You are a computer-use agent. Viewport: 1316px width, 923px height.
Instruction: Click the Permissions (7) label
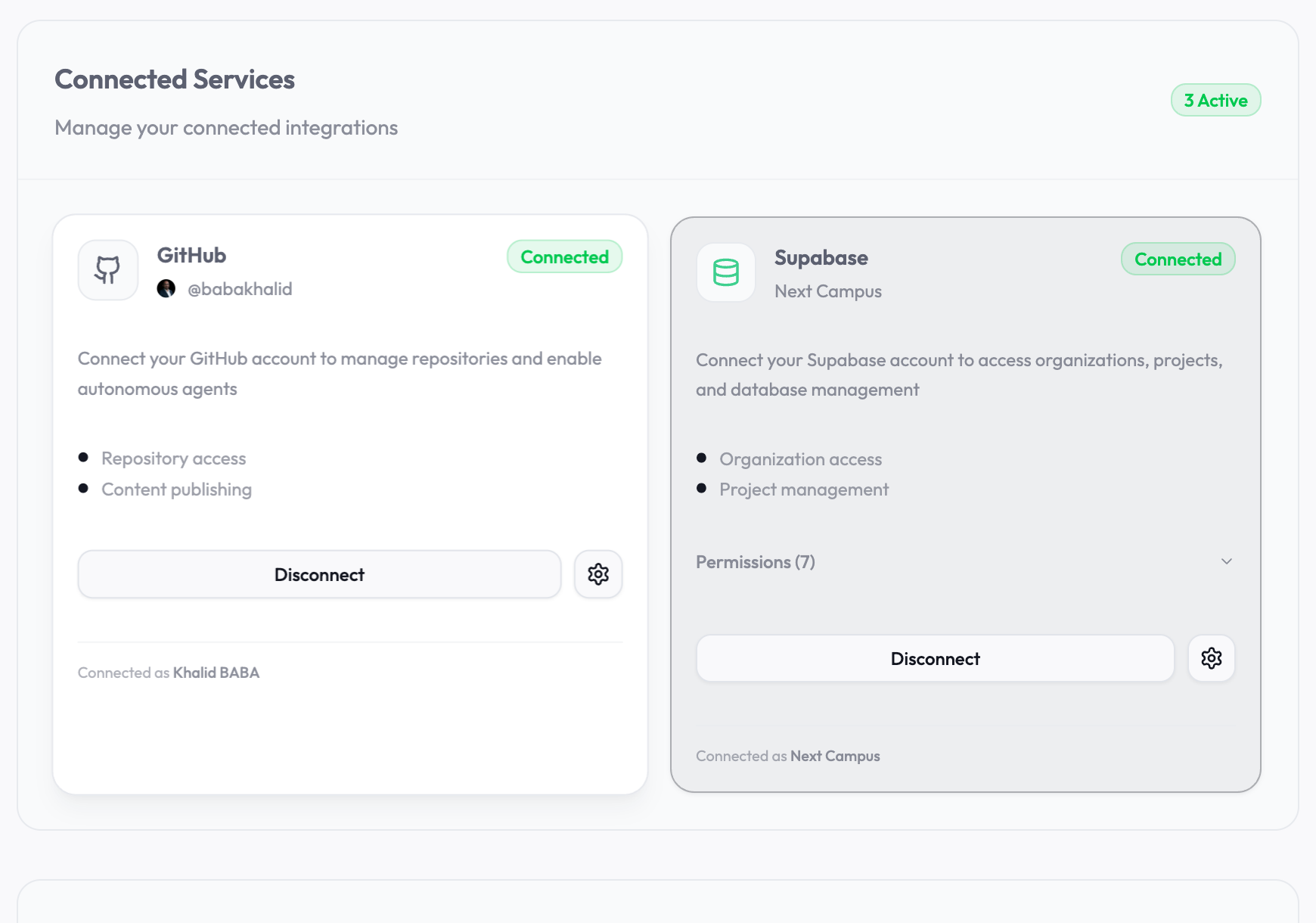pos(756,562)
